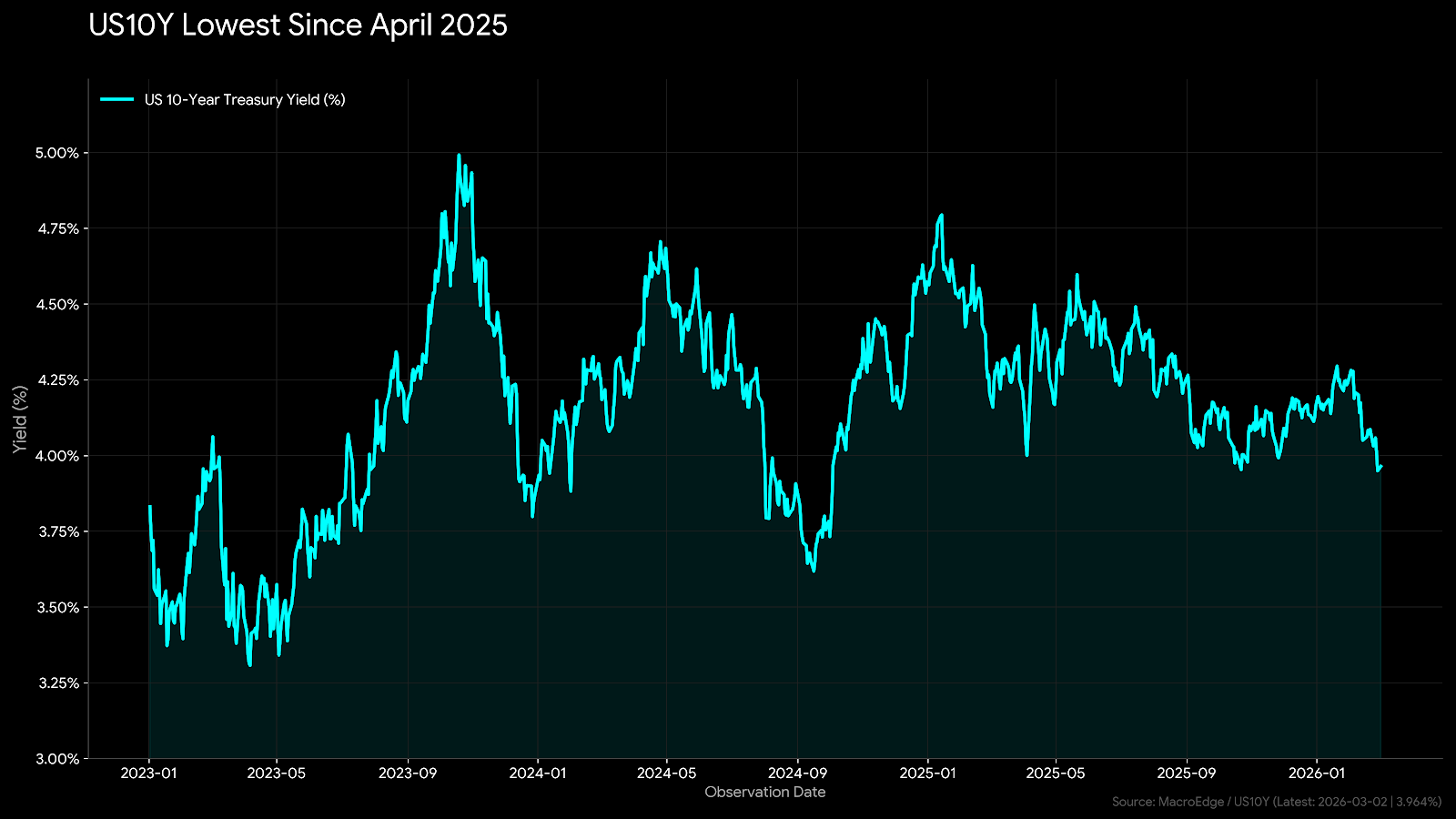Click the y-axis label 4.75%
The height and width of the screenshot is (819, 1456).
[x=57, y=228]
